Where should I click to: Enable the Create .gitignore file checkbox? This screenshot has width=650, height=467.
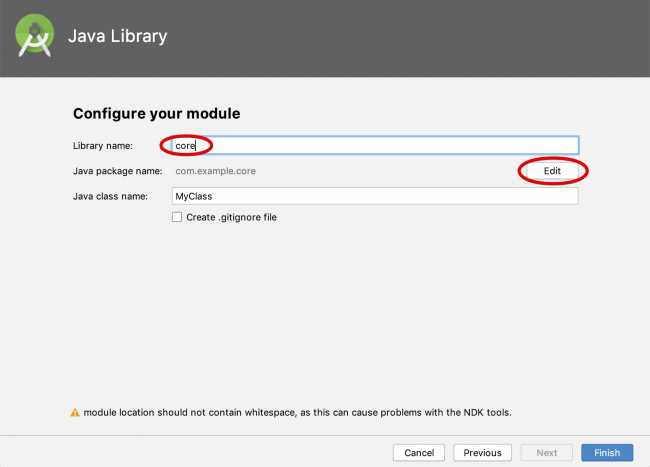coord(177,217)
